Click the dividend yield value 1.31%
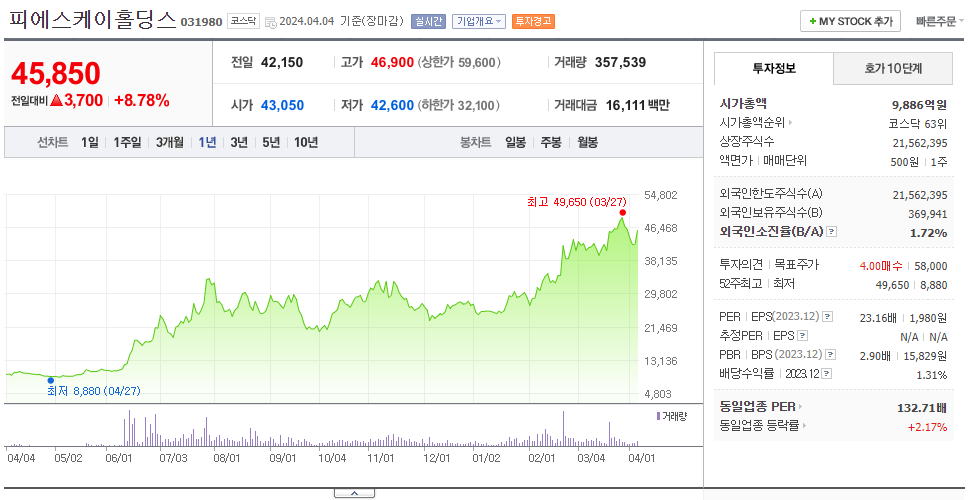 (932, 375)
